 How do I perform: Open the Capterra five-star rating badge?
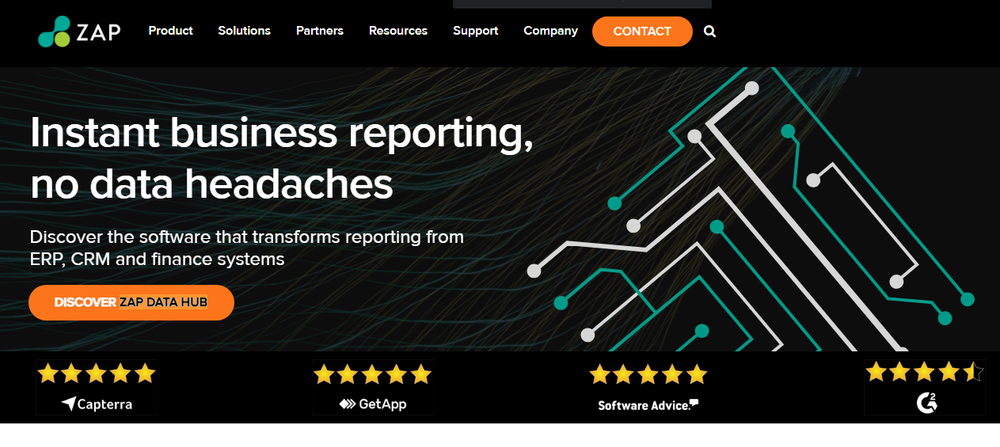point(97,387)
